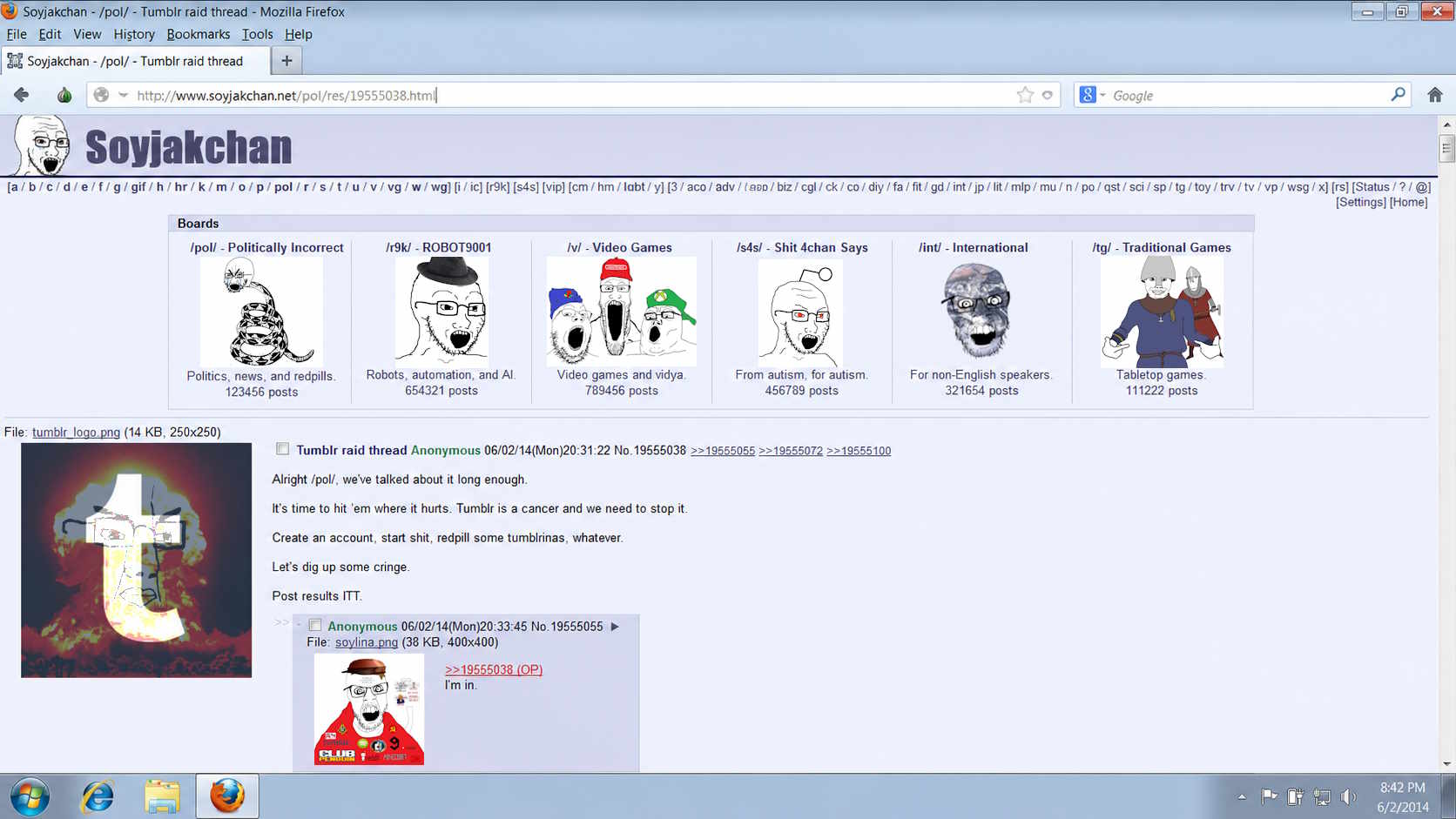Open the /r9k/ - ROBOT9001 board heading

pyautogui.click(x=439, y=247)
